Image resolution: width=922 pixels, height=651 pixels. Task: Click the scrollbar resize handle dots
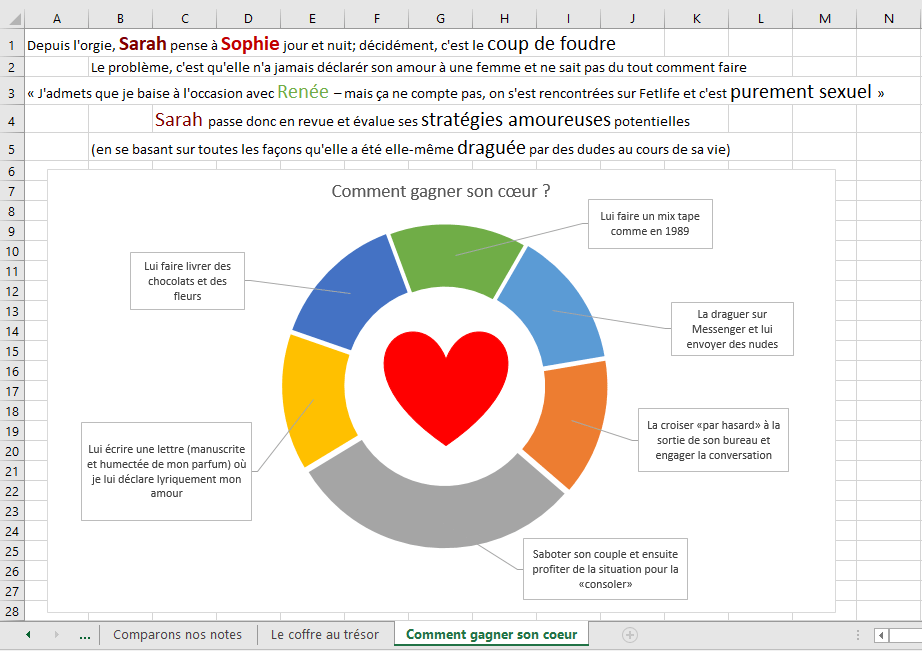coord(857,635)
